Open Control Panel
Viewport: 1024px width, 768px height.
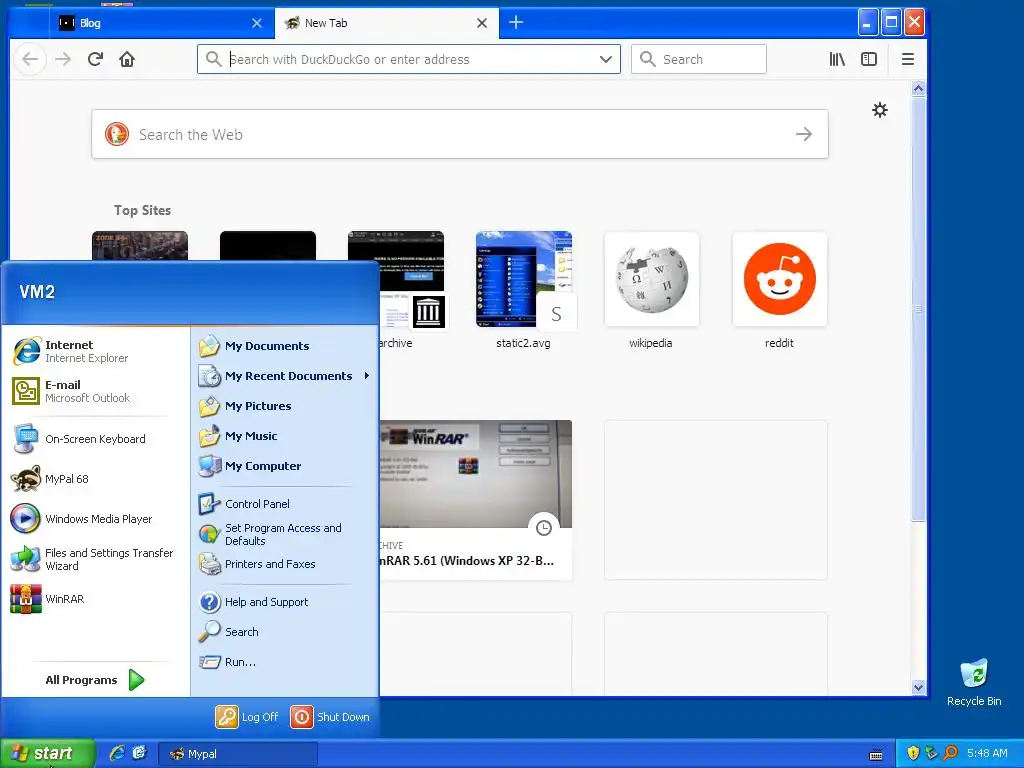[x=285, y=504]
